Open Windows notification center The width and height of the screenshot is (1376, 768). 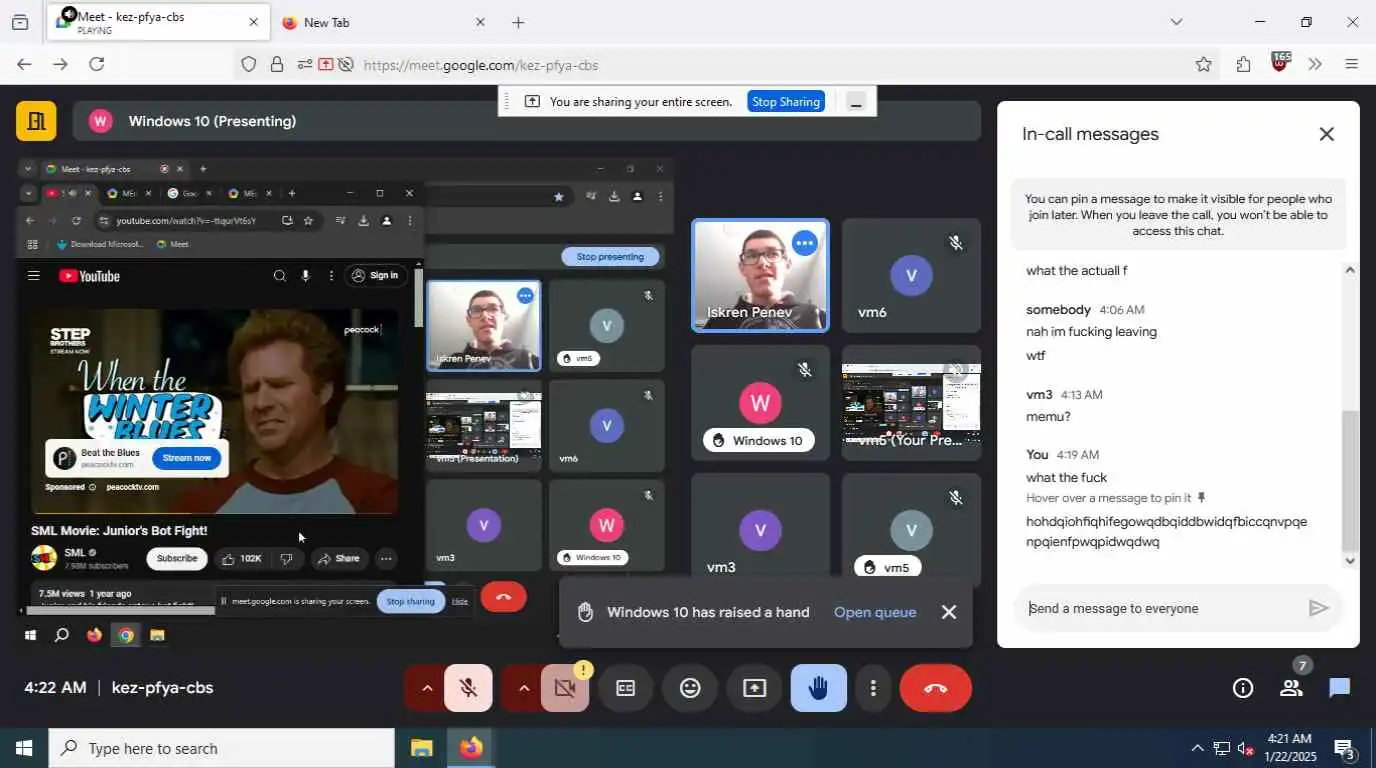pyautogui.click(x=1345, y=748)
